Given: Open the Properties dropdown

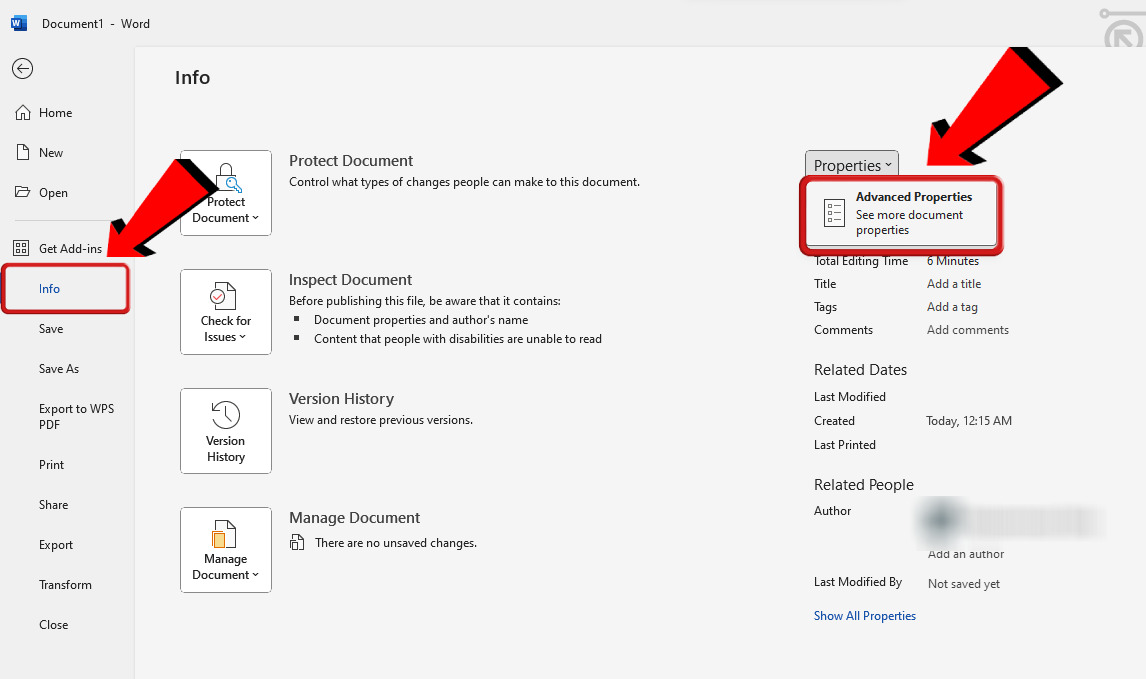Looking at the screenshot, I should 851,165.
